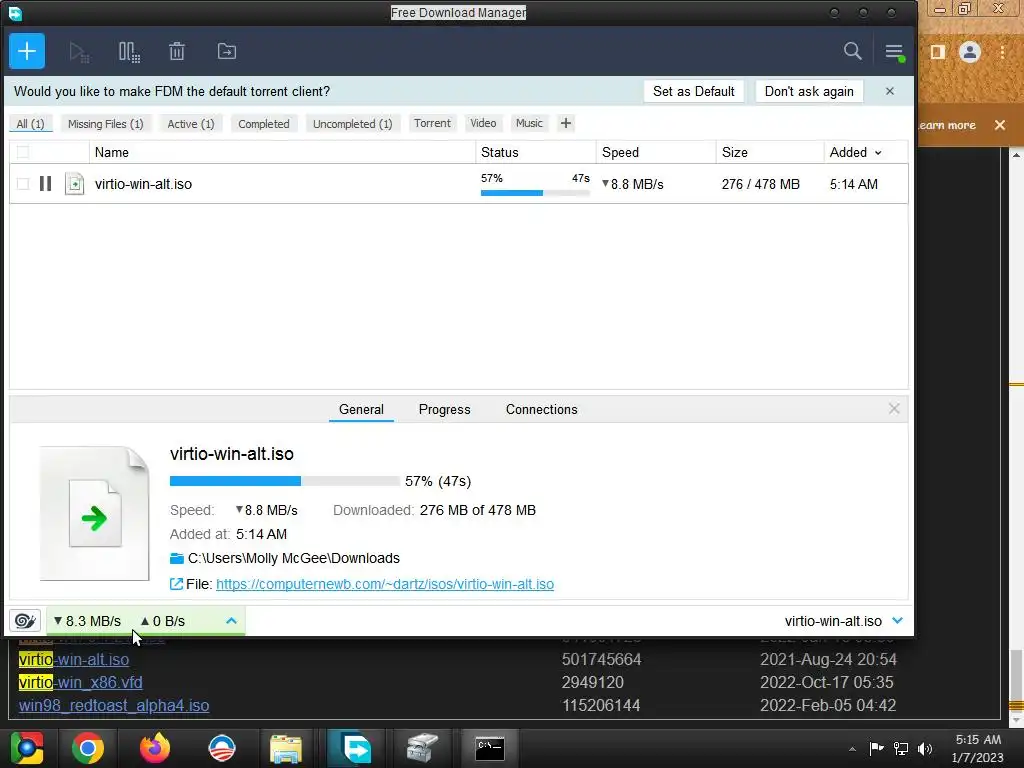Add a new filter tab with plus

click(x=566, y=123)
